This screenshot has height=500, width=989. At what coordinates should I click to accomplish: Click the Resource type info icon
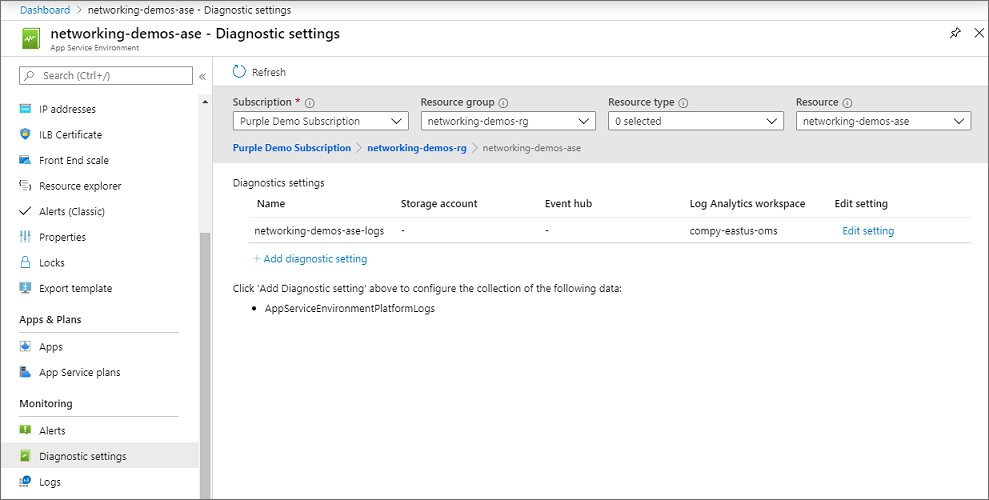(683, 103)
